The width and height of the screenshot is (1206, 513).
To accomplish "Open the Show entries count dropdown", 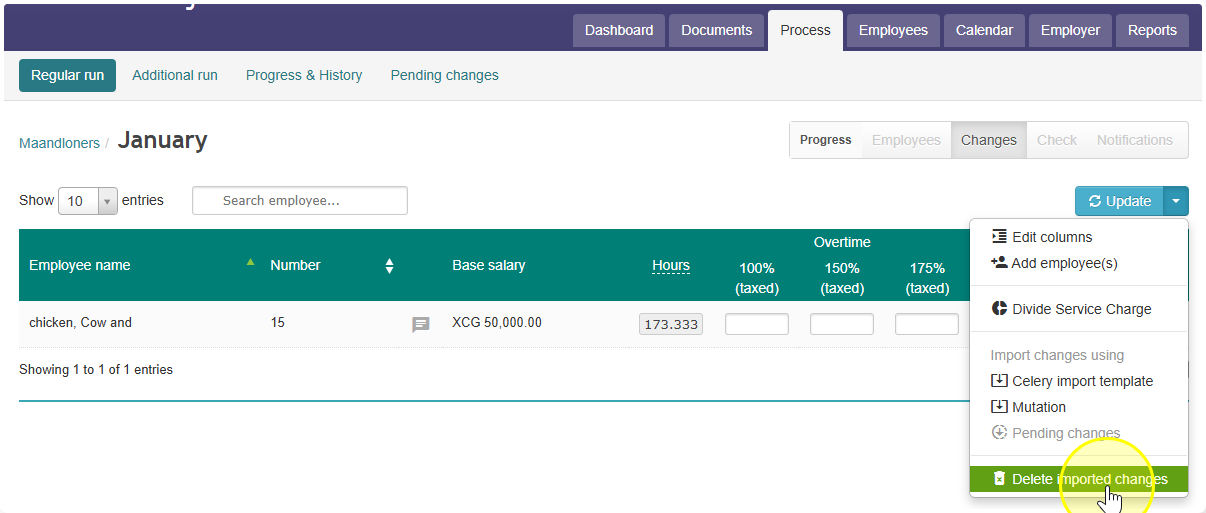I will 88,201.
